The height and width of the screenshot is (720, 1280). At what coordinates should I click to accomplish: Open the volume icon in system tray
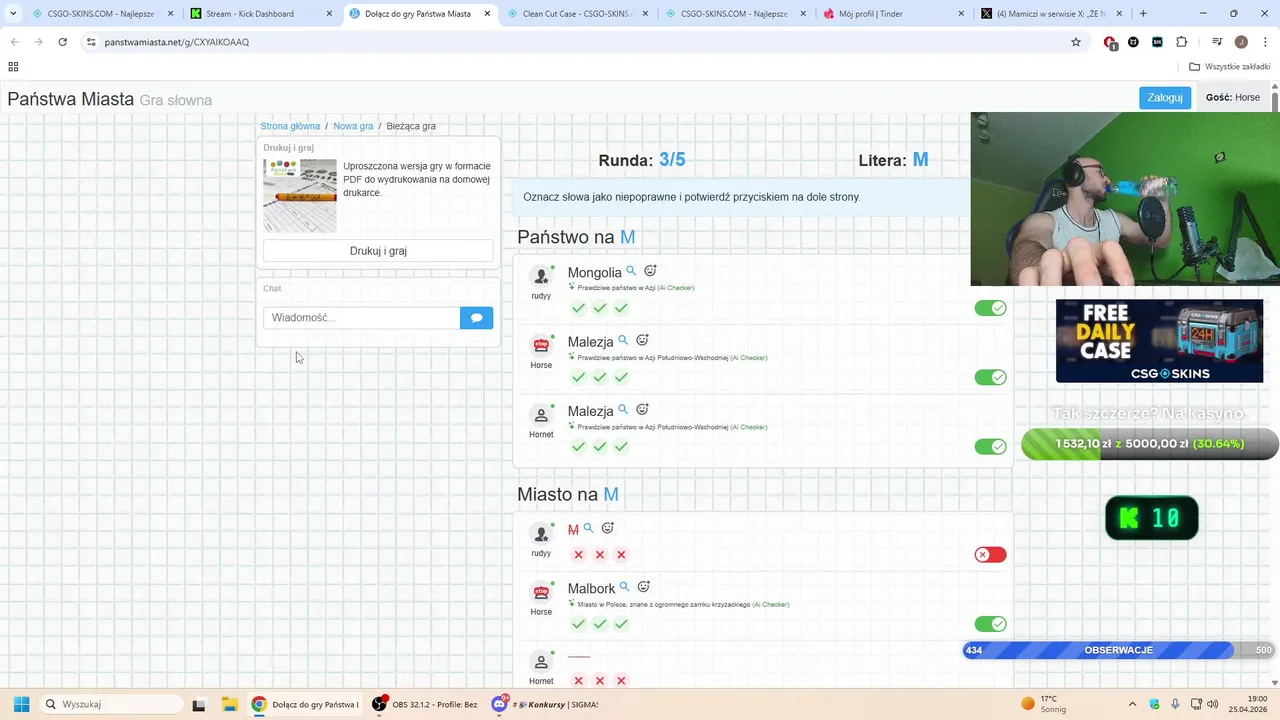tap(1212, 704)
